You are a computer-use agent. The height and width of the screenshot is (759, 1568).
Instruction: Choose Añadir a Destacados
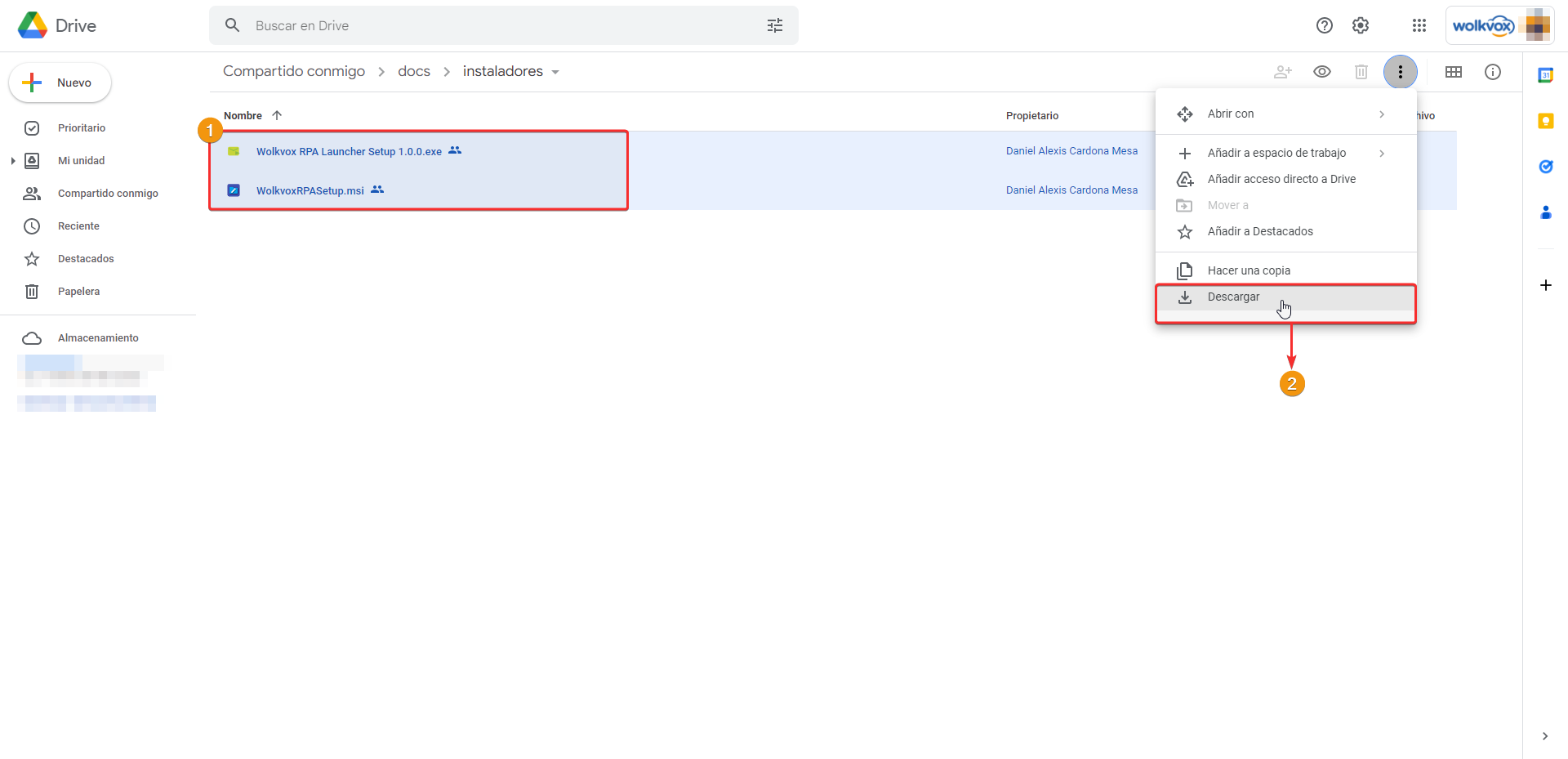pyautogui.click(x=1286, y=231)
